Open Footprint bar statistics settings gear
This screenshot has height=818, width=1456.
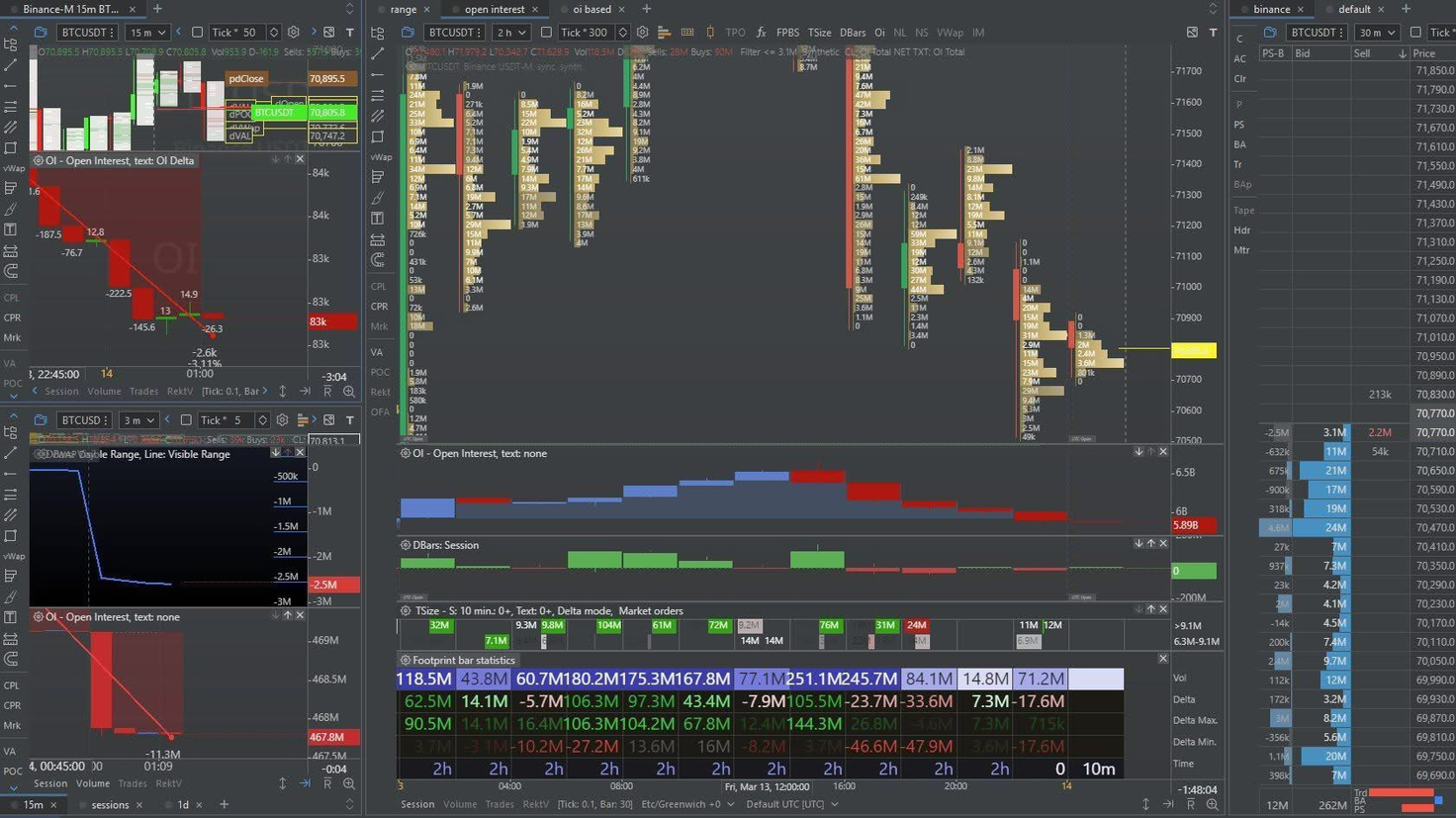405,660
